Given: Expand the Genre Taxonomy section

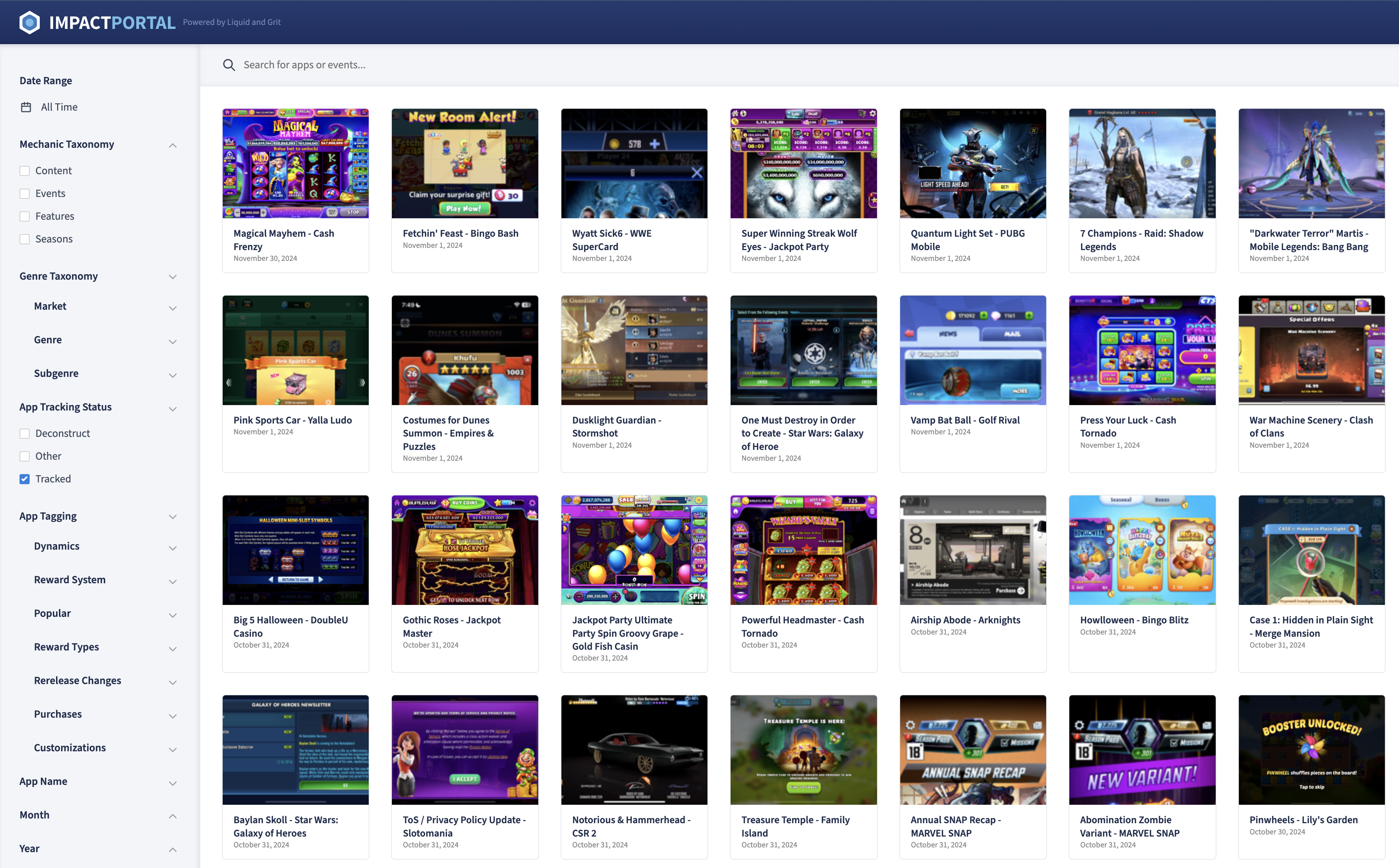Looking at the screenshot, I should pos(172,277).
